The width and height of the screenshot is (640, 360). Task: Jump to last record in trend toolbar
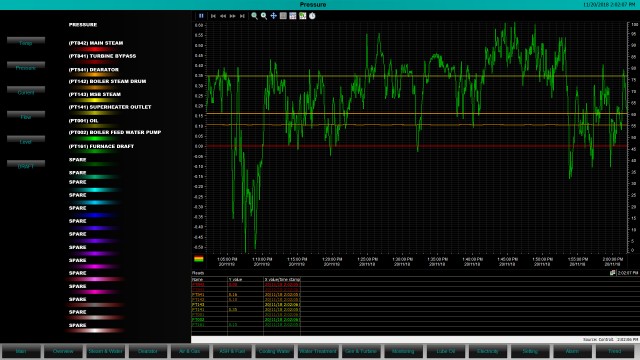pos(242,16)
